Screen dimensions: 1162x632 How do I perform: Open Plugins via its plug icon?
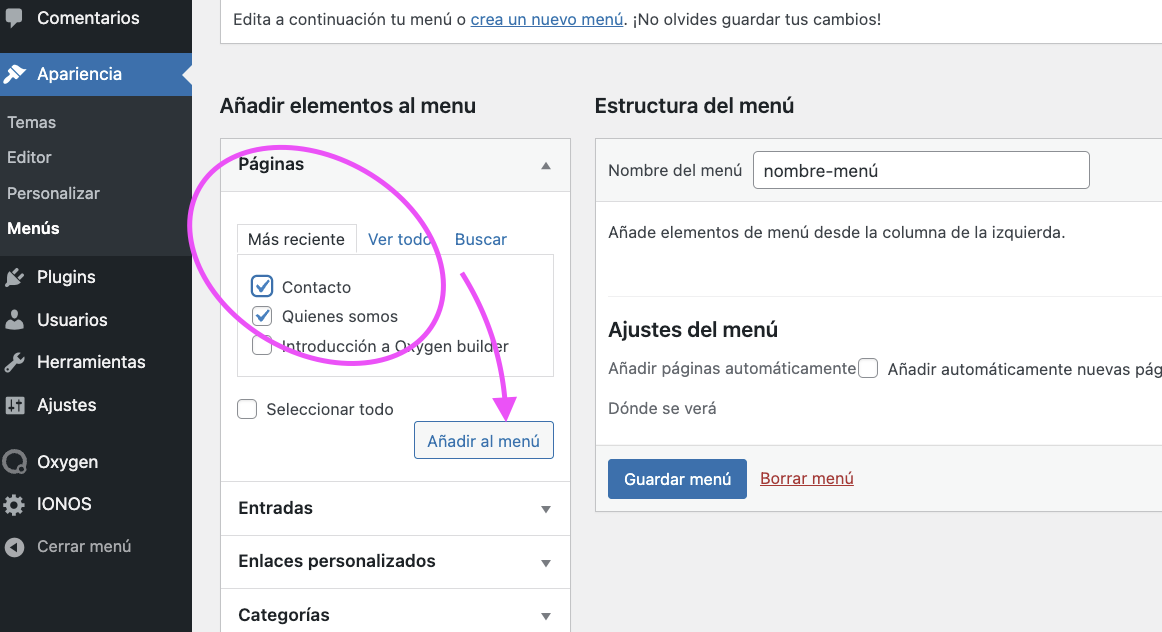[15, 277]
